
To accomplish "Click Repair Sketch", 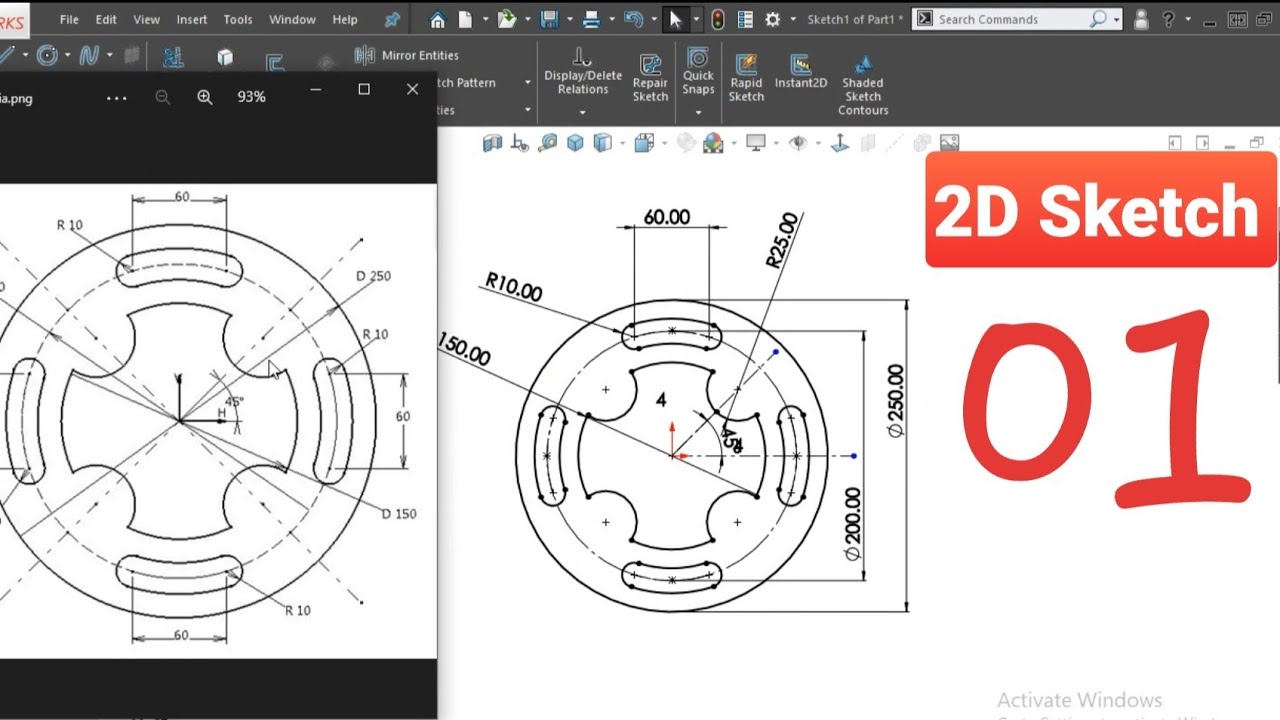I will point(650,78).
